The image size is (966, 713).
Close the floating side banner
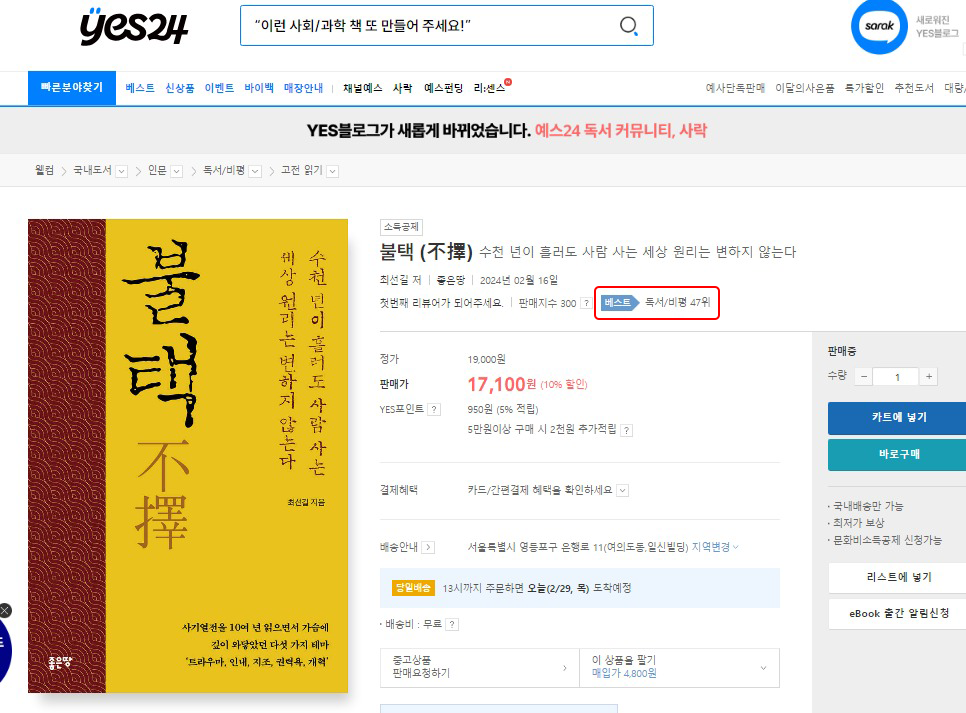(5, 610)
